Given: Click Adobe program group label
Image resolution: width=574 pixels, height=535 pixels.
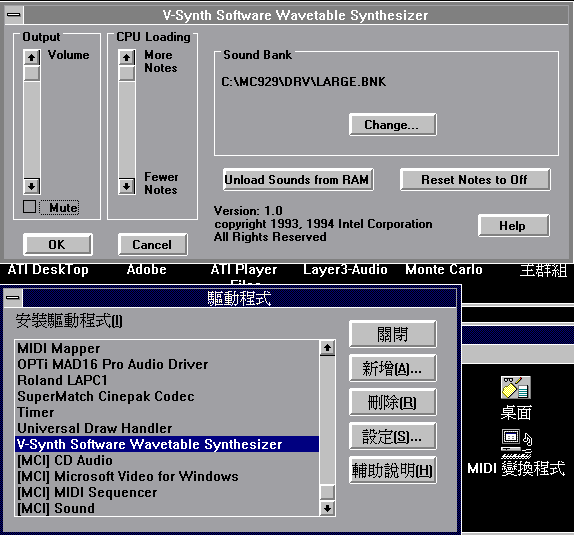Looking at the screenshot, I should [146, 270].
